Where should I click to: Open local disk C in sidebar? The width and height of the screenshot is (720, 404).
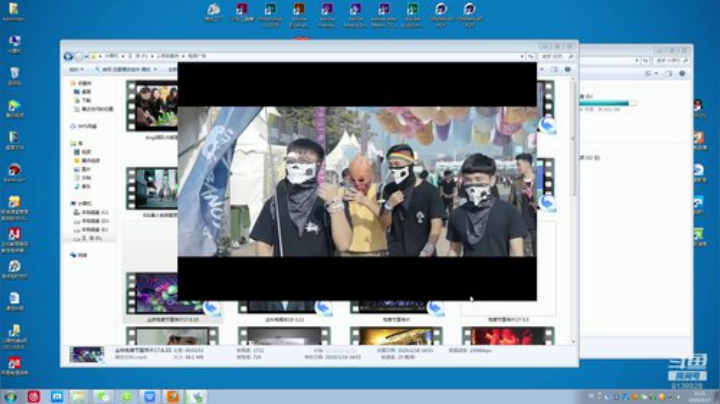point(91,212)
